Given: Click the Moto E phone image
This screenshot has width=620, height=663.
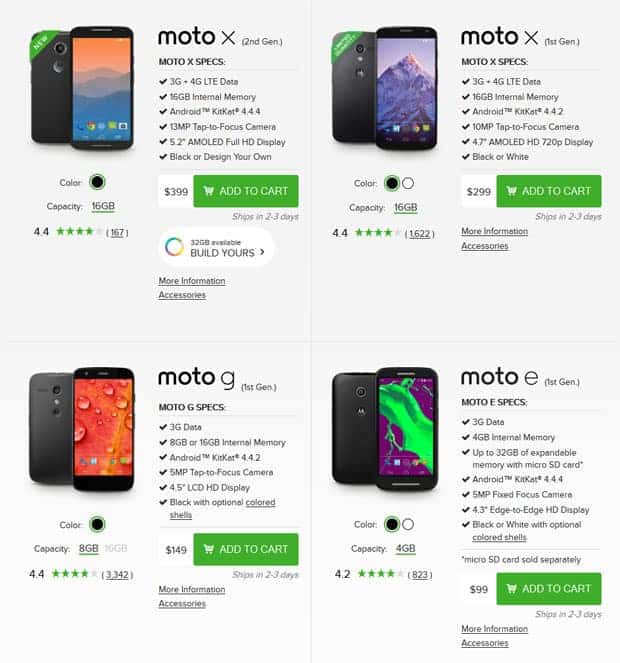Looking at the screenshot, I should pos(385,429).
